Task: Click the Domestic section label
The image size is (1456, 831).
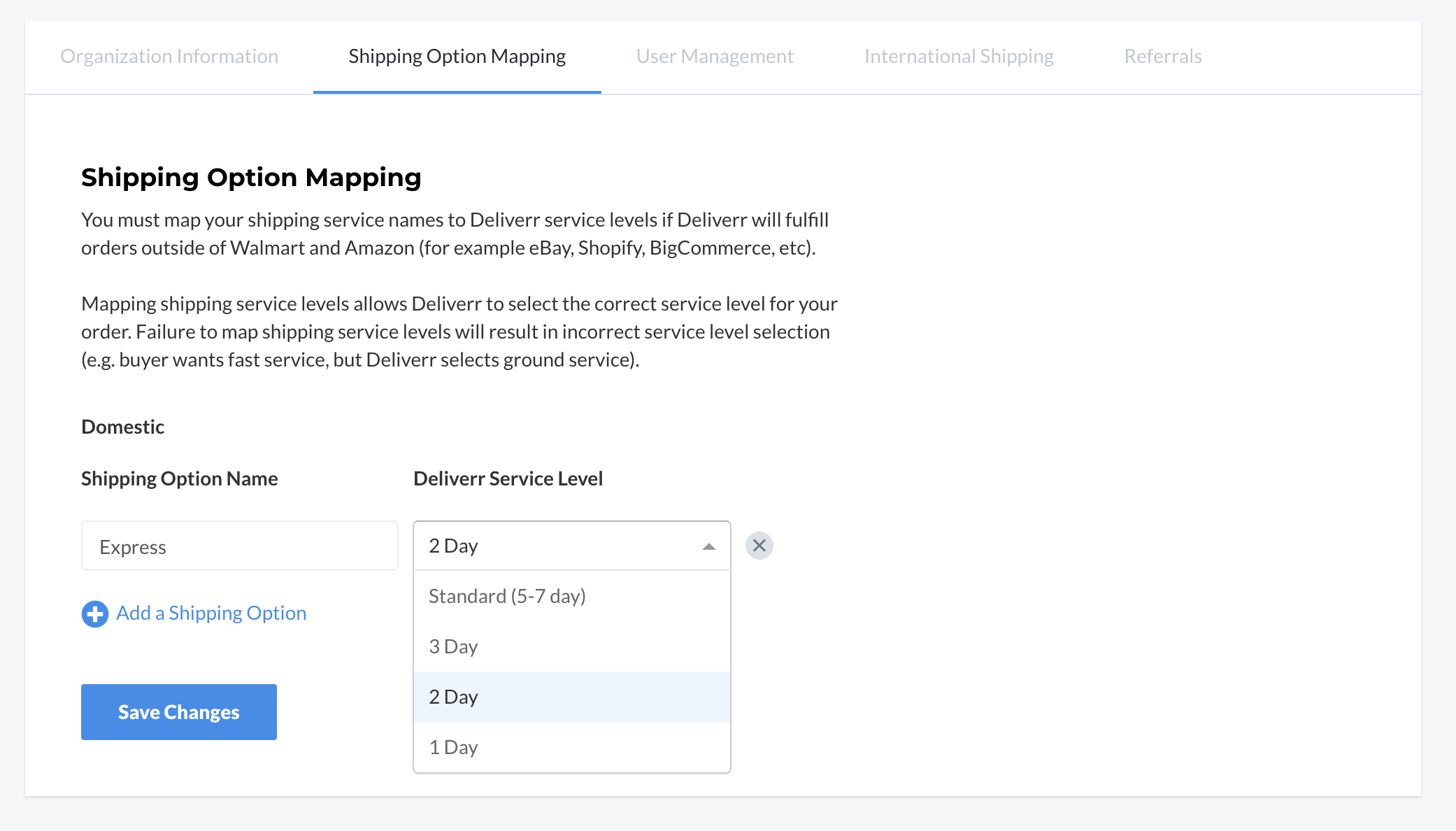Action: [x=123, y=427]
